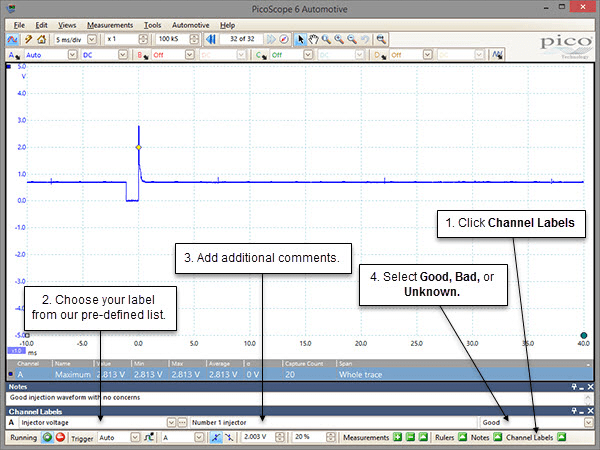This screenshot has height=450, width=600.
Task: Open the label browse ellipsis button
Action: [x=183, y=422]
